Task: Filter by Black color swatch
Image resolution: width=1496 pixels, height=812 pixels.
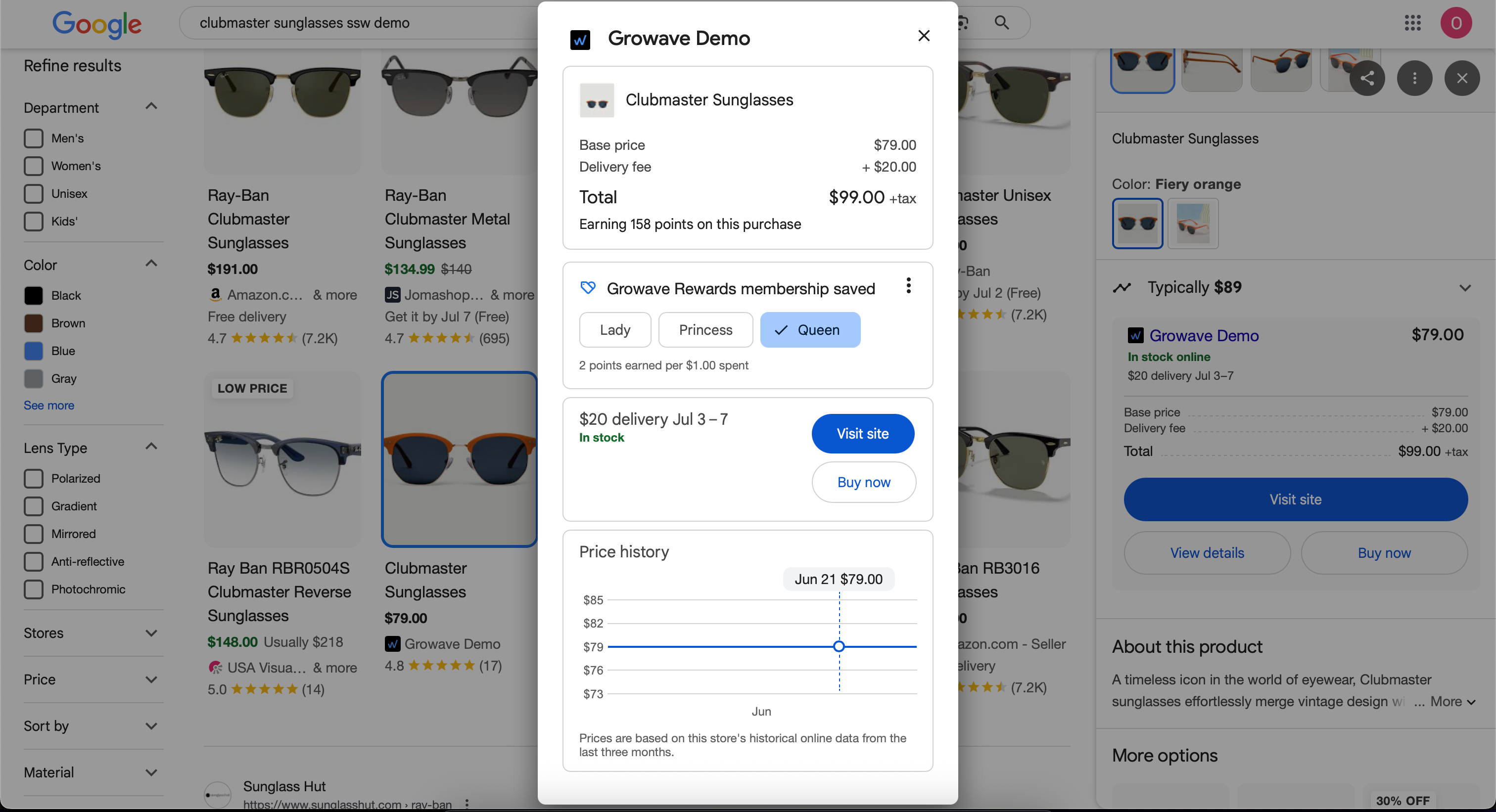Action: click(34, 295)
